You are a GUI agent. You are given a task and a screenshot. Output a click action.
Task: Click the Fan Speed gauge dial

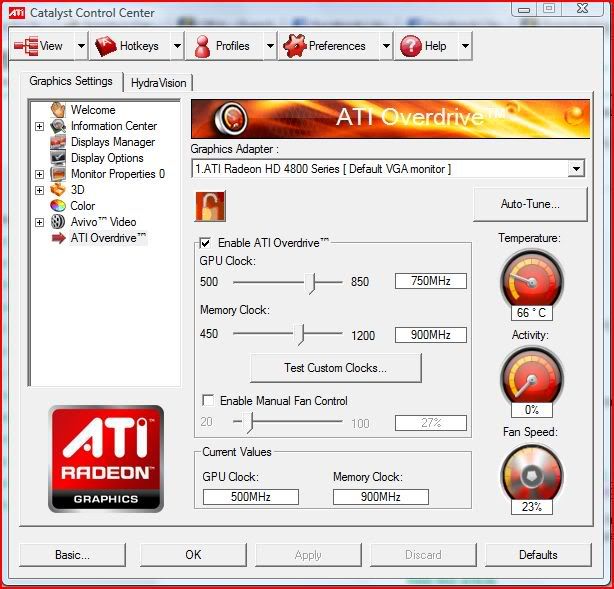coord(532,475)
